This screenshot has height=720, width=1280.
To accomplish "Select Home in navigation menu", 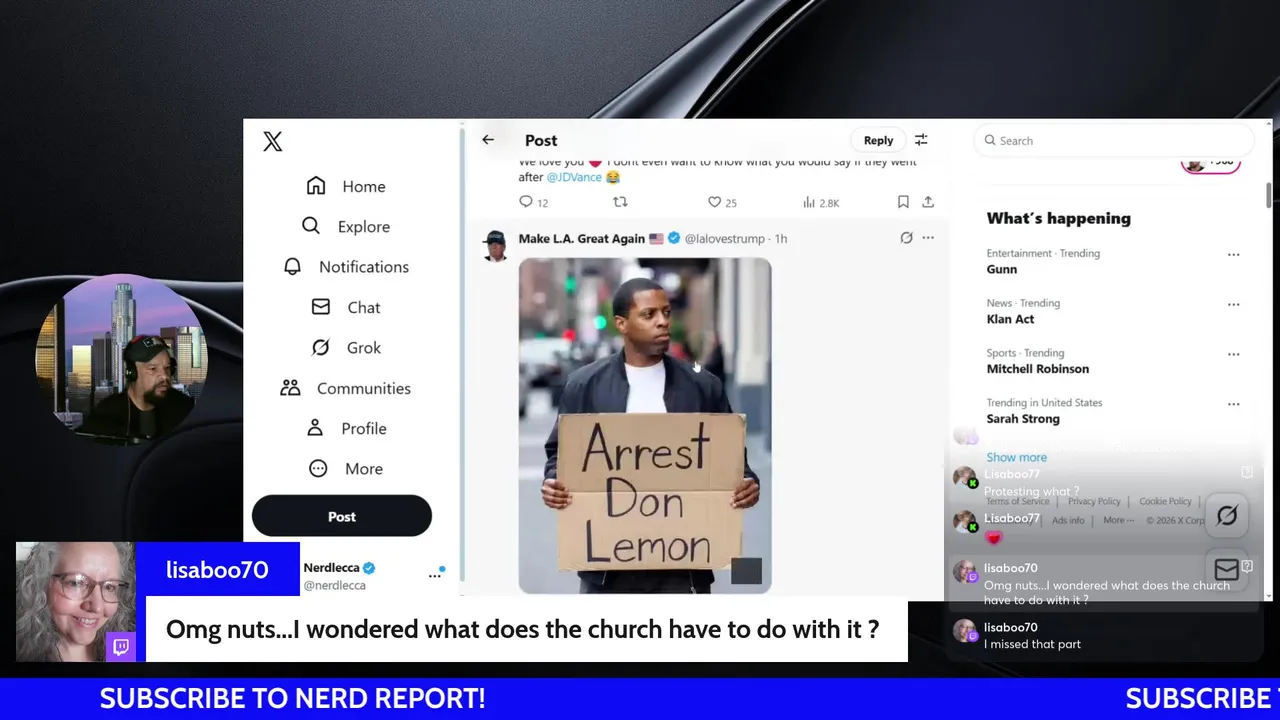I will [364, 186].
